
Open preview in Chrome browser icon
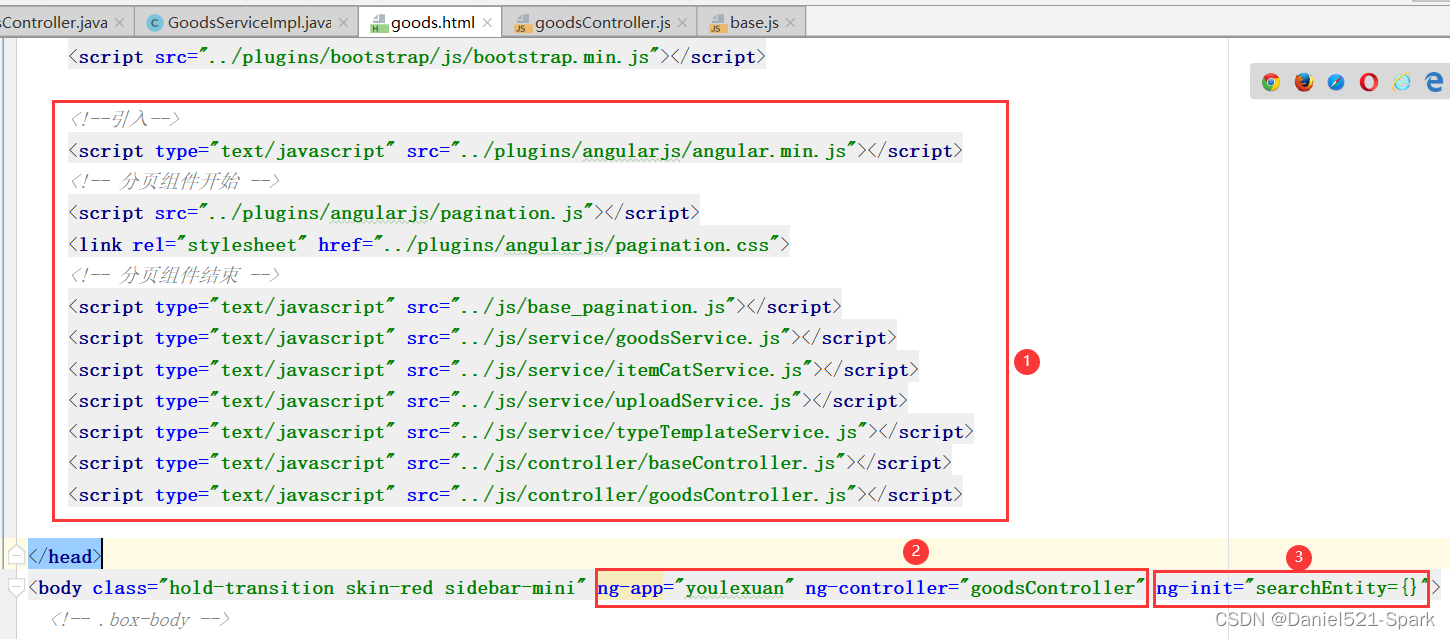tap(1271, 83)
